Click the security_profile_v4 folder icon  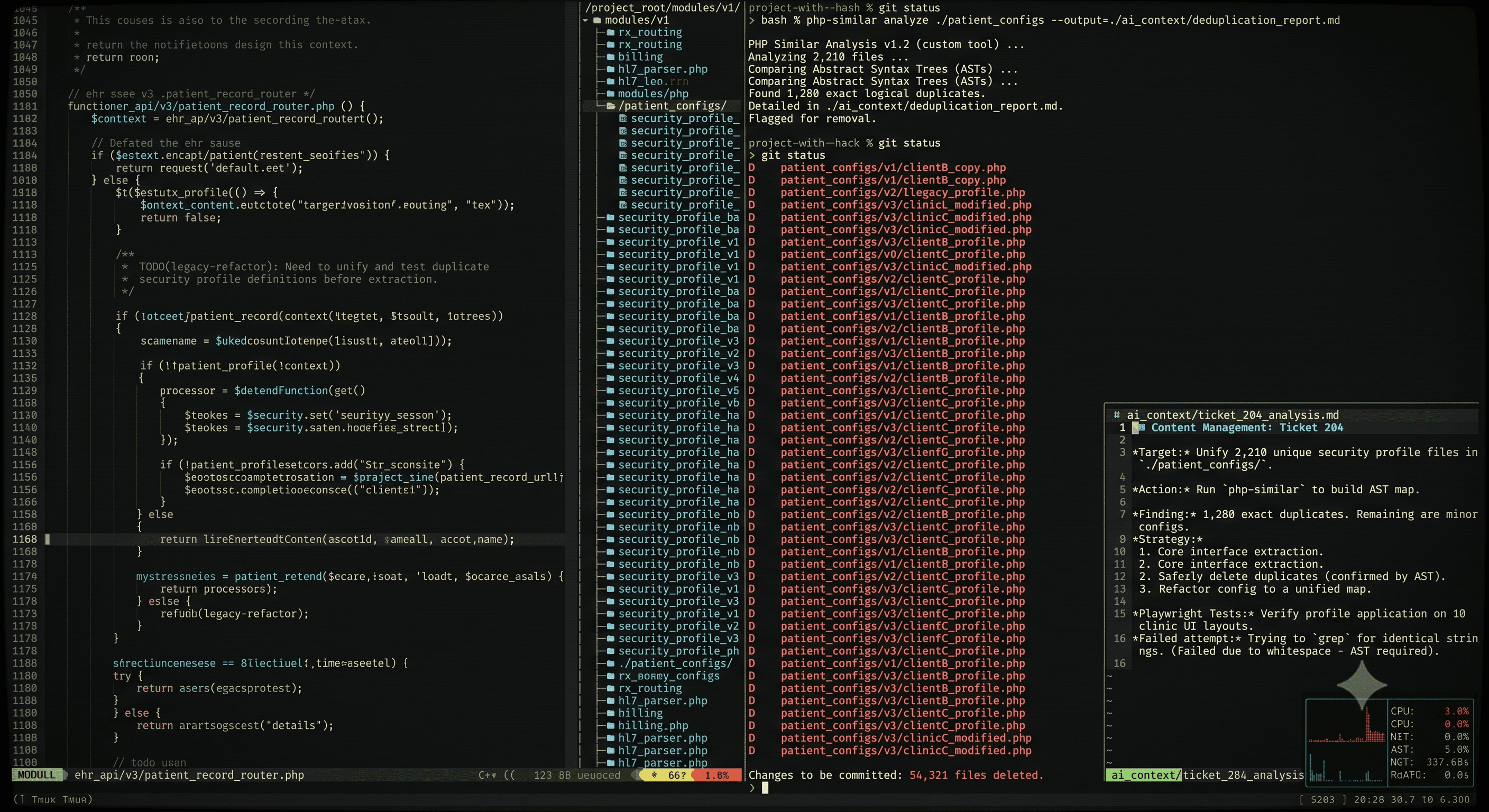[x=610, y=379]
